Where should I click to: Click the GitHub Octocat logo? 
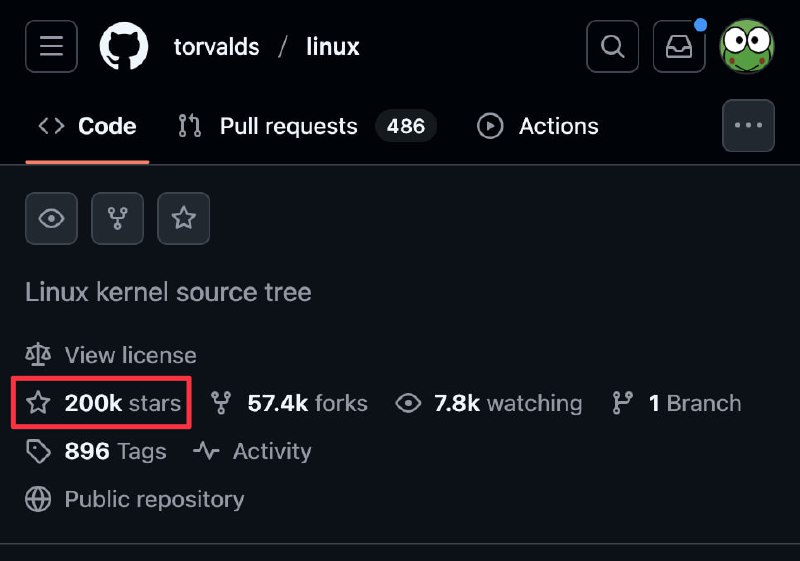124,46
